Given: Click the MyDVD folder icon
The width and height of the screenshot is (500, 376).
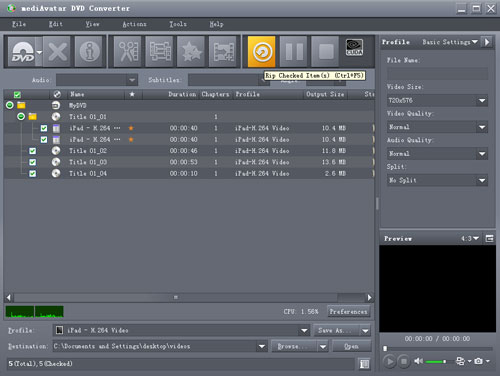Looking at the screenshot, I should tap(21, 105).
